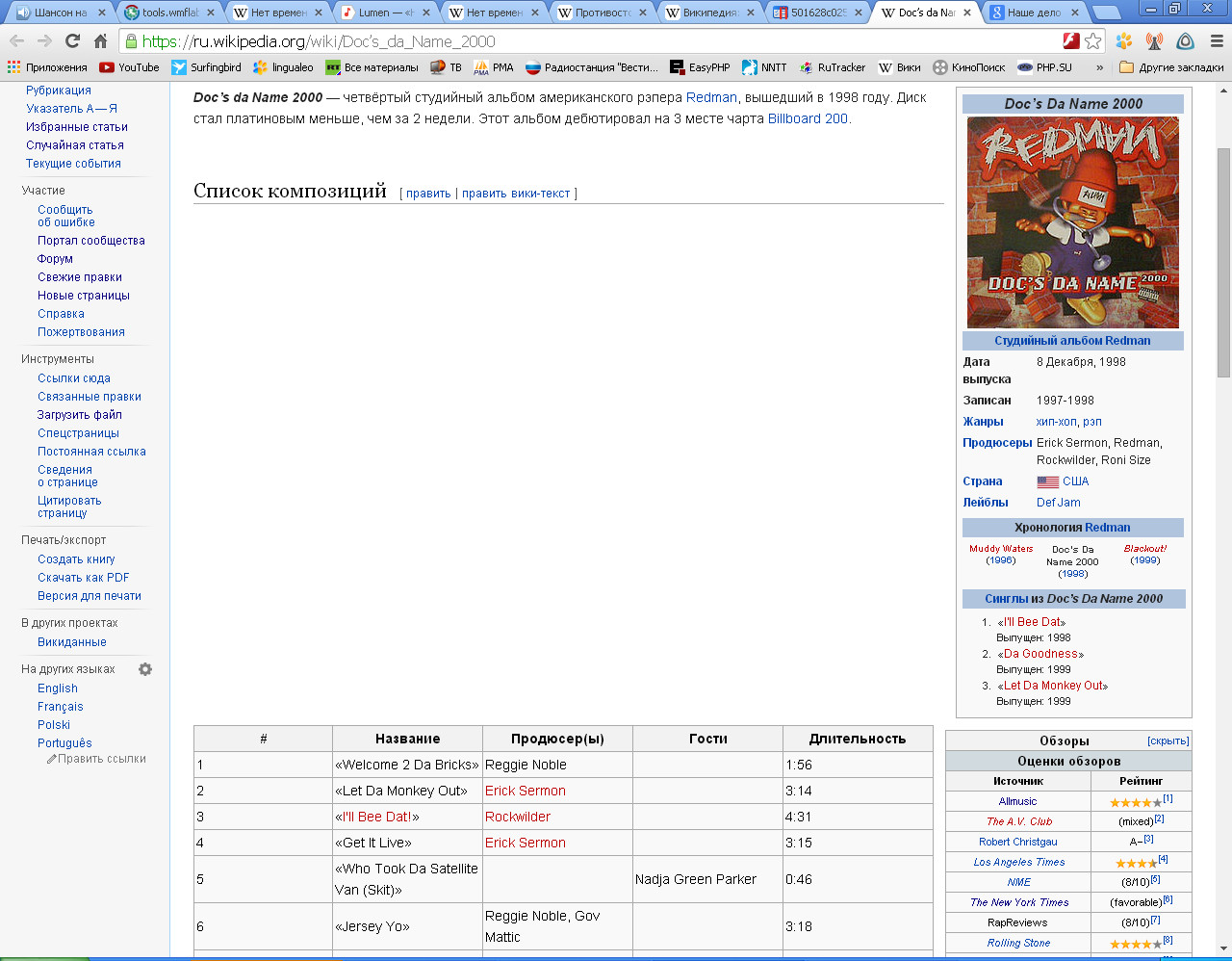
Task: Open the YouTube bookmark
Action: pos(129,67)
